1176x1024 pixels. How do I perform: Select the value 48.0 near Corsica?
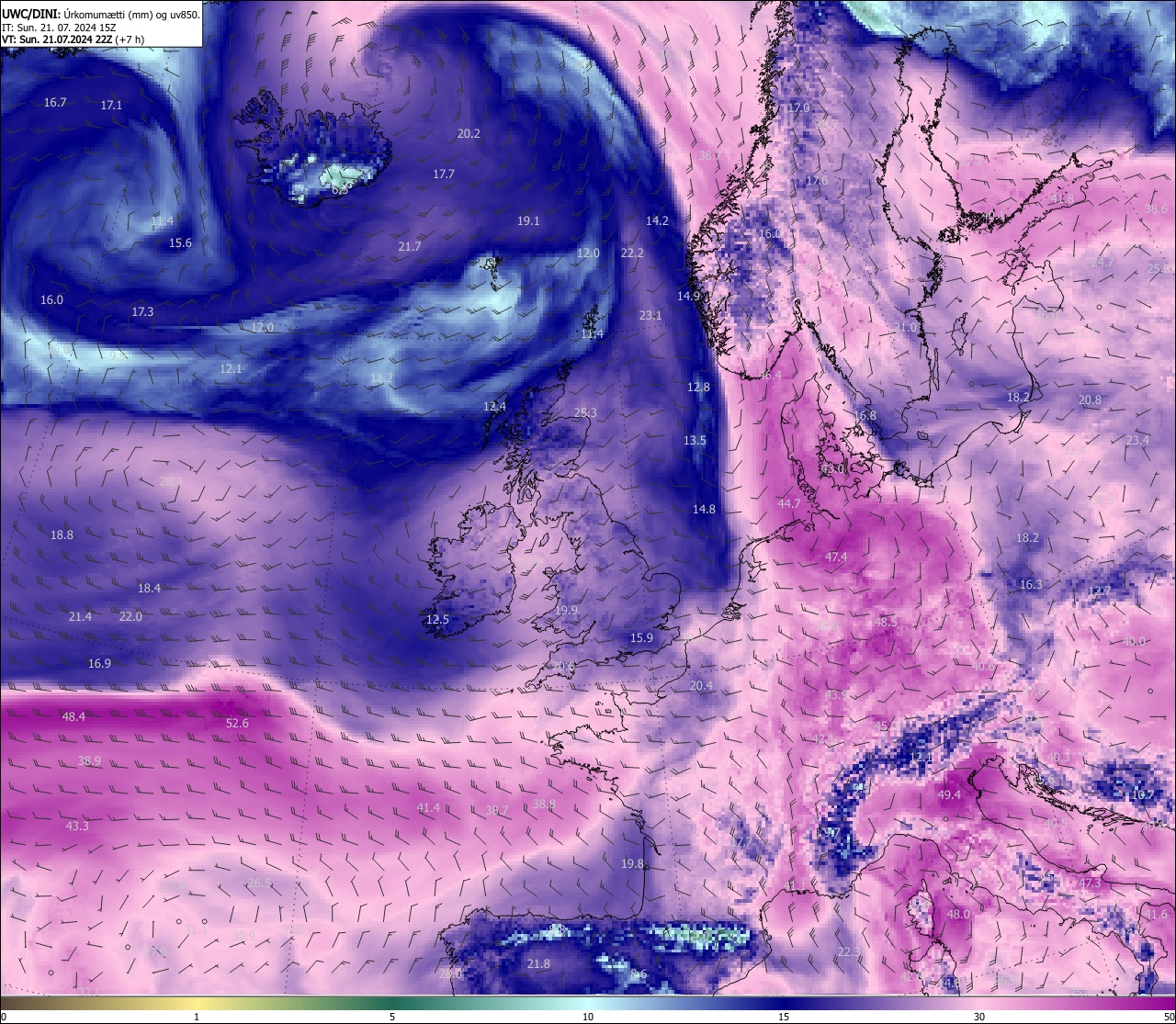pos(958,915)
